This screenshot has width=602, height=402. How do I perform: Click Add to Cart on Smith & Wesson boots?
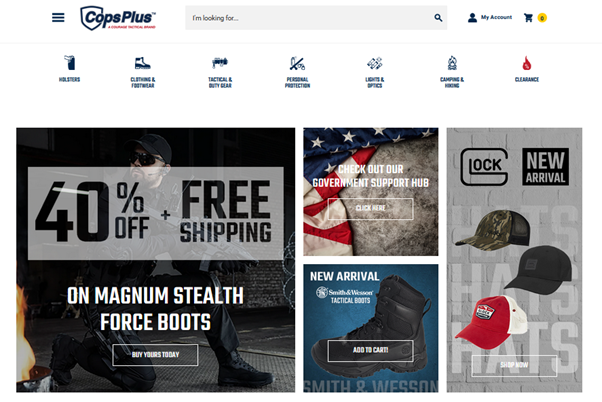coord(370,350)
